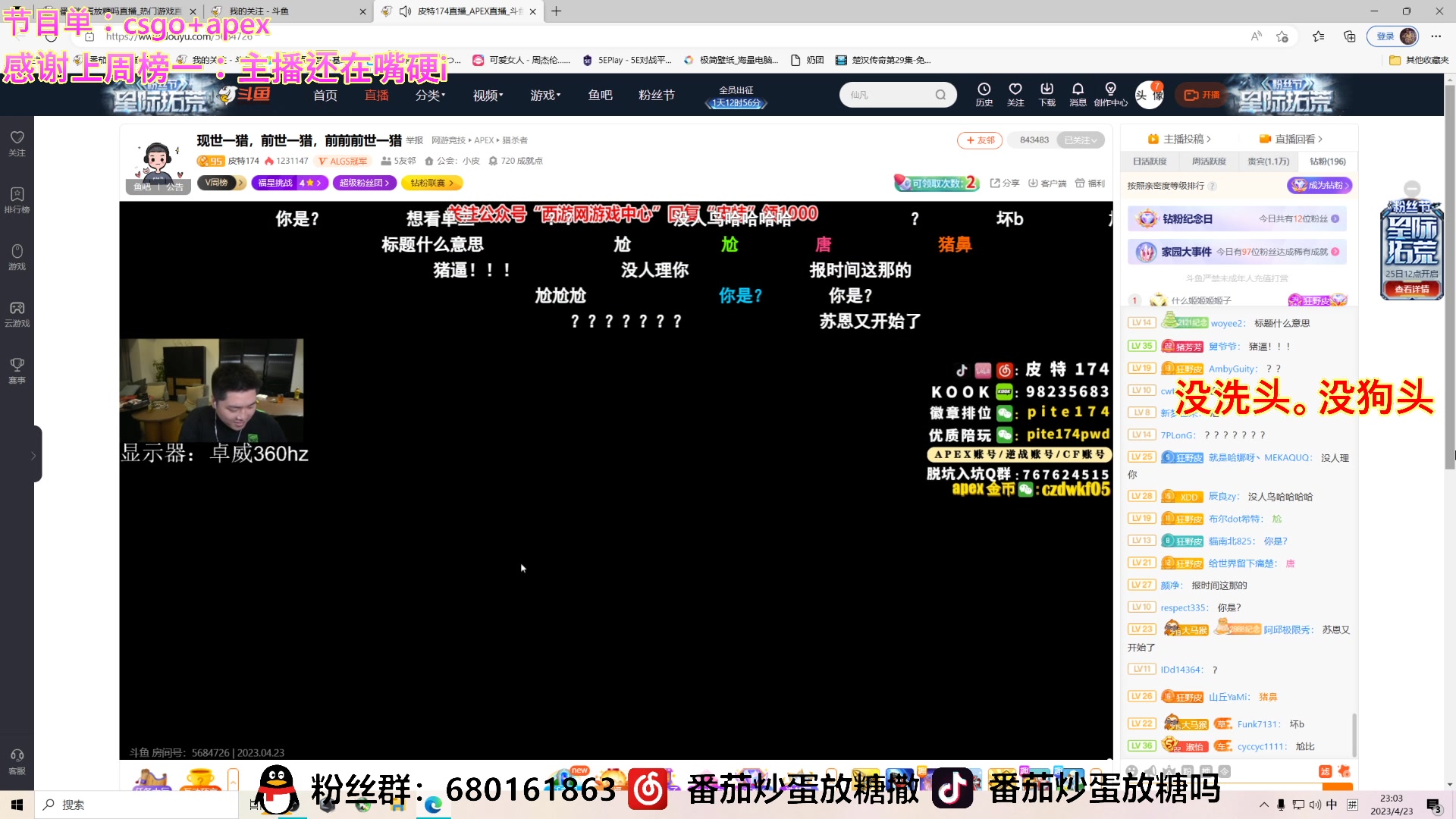
Task: Open 排行榜 in left sidebar
Action: [x=17, y=200]
